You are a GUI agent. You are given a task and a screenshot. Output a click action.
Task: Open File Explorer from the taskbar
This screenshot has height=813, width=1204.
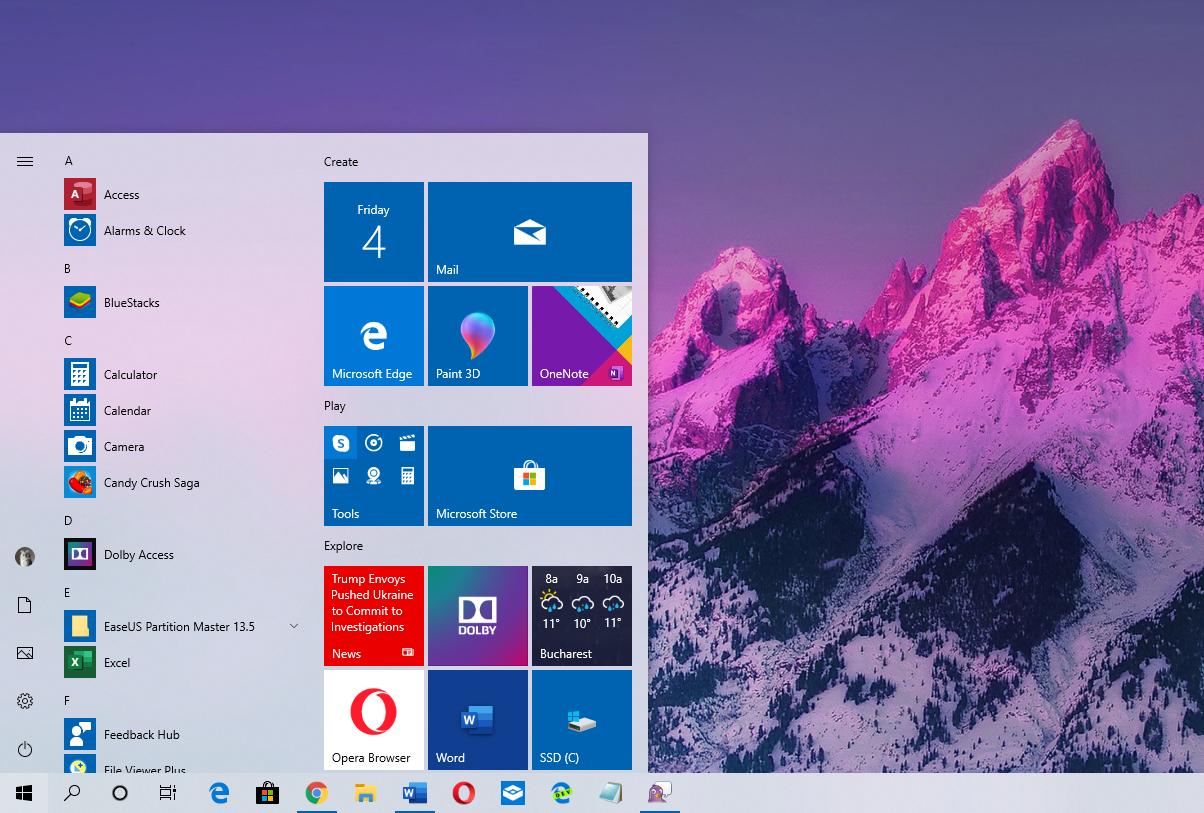tap(365, 793)
